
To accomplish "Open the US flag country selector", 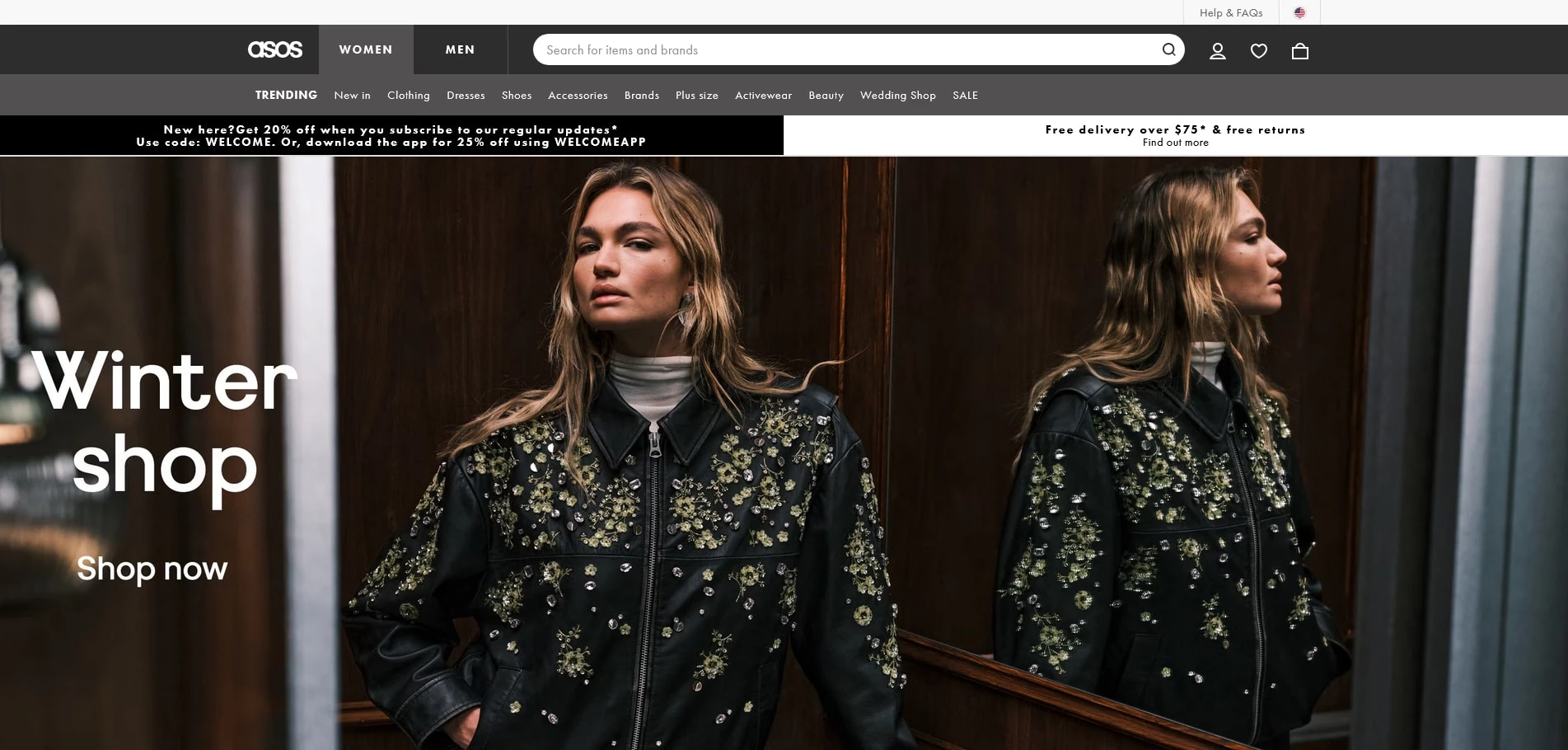I will [1299, 12].
